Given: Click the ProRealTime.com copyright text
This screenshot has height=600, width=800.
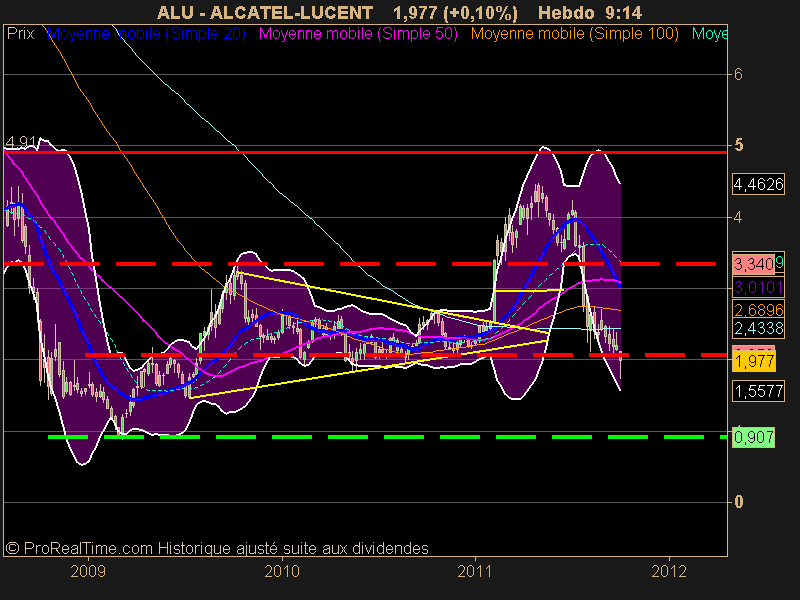Looking at the screenshot, I should [x=217, y=548].
